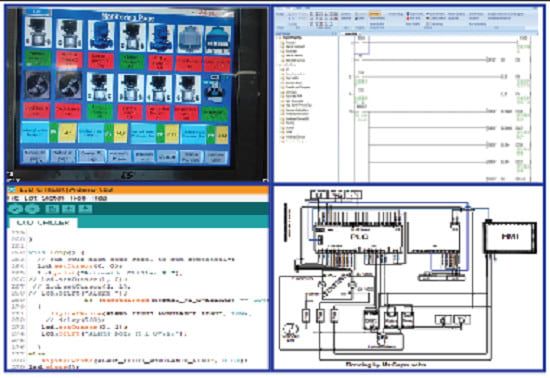The height and width of the screenshot is (378, 550).
Task: Open the File menu in Arduino IDE
Action: 13,198
